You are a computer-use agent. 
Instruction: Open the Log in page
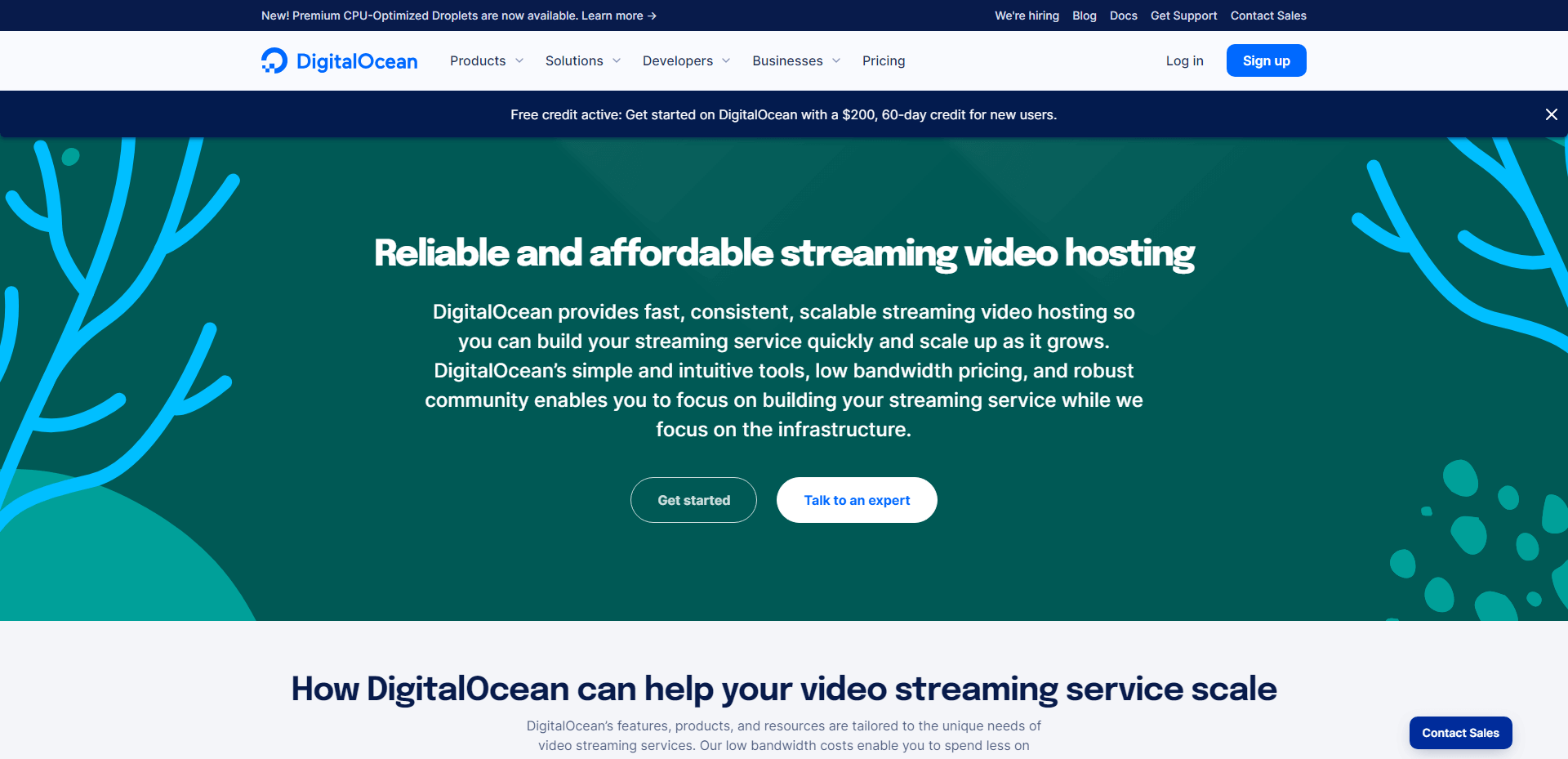1184,60
